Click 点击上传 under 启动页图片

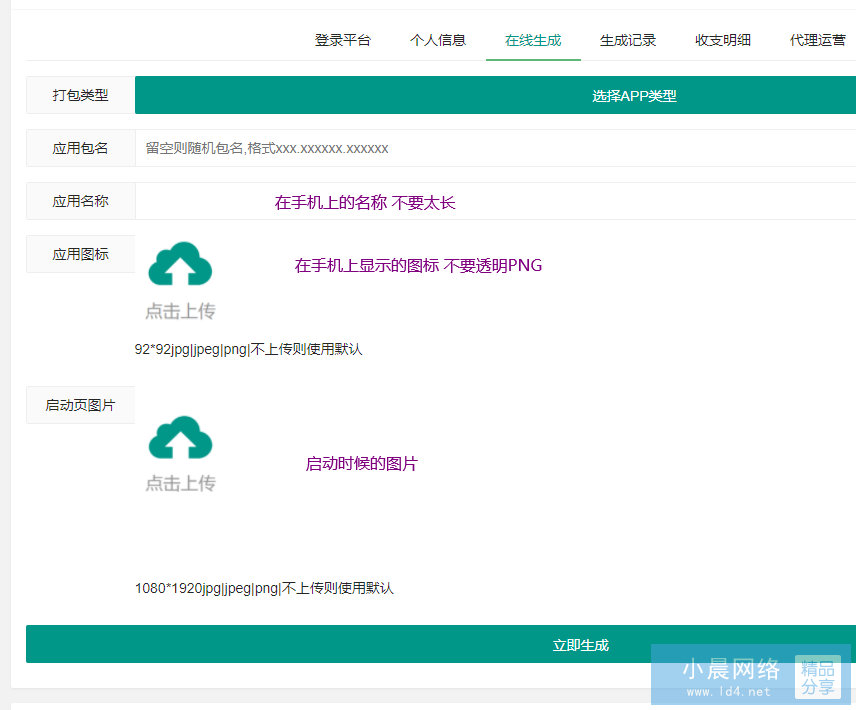pos(181,483)
